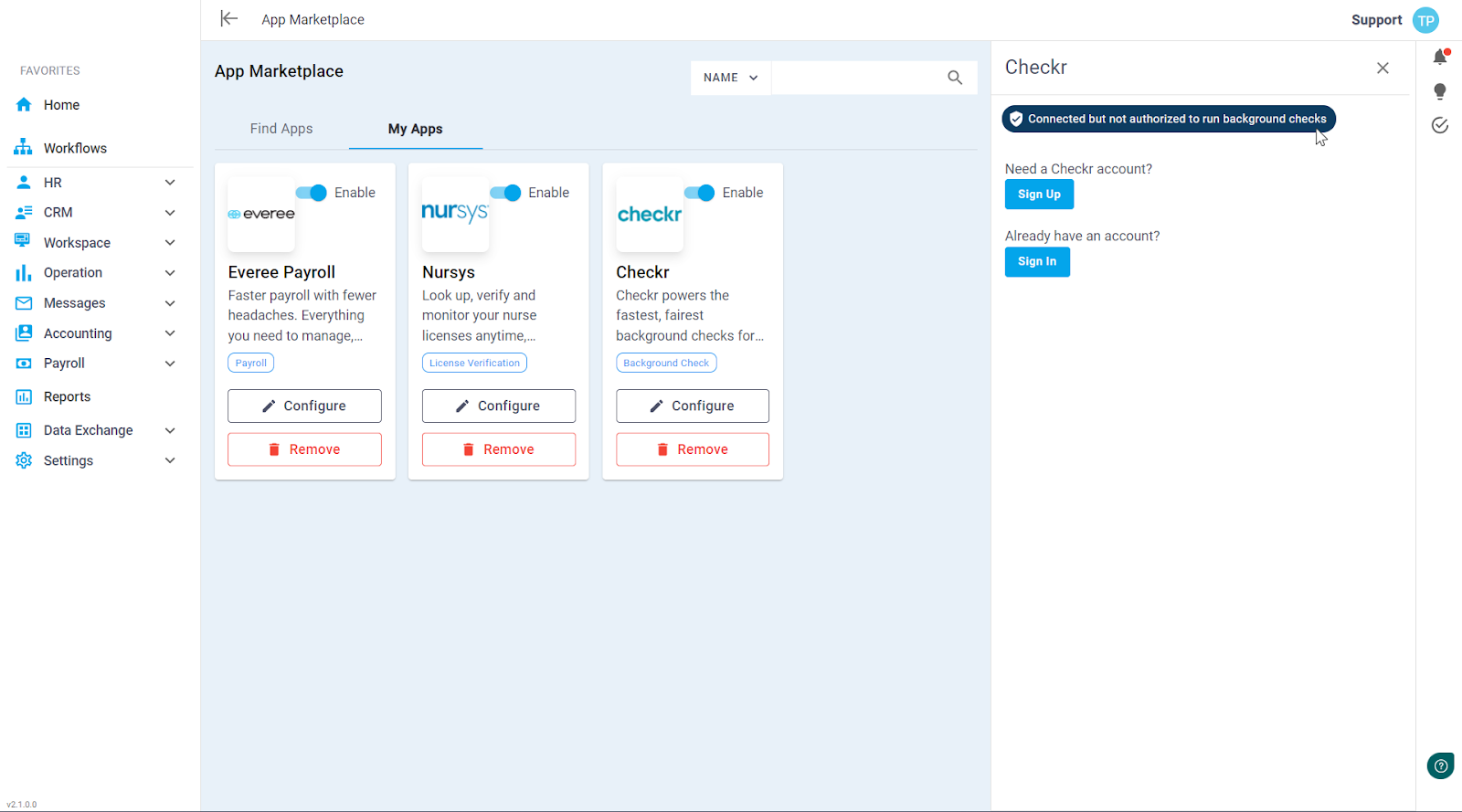
Task: Click the Checkr card title
Action: click(642, 272)
